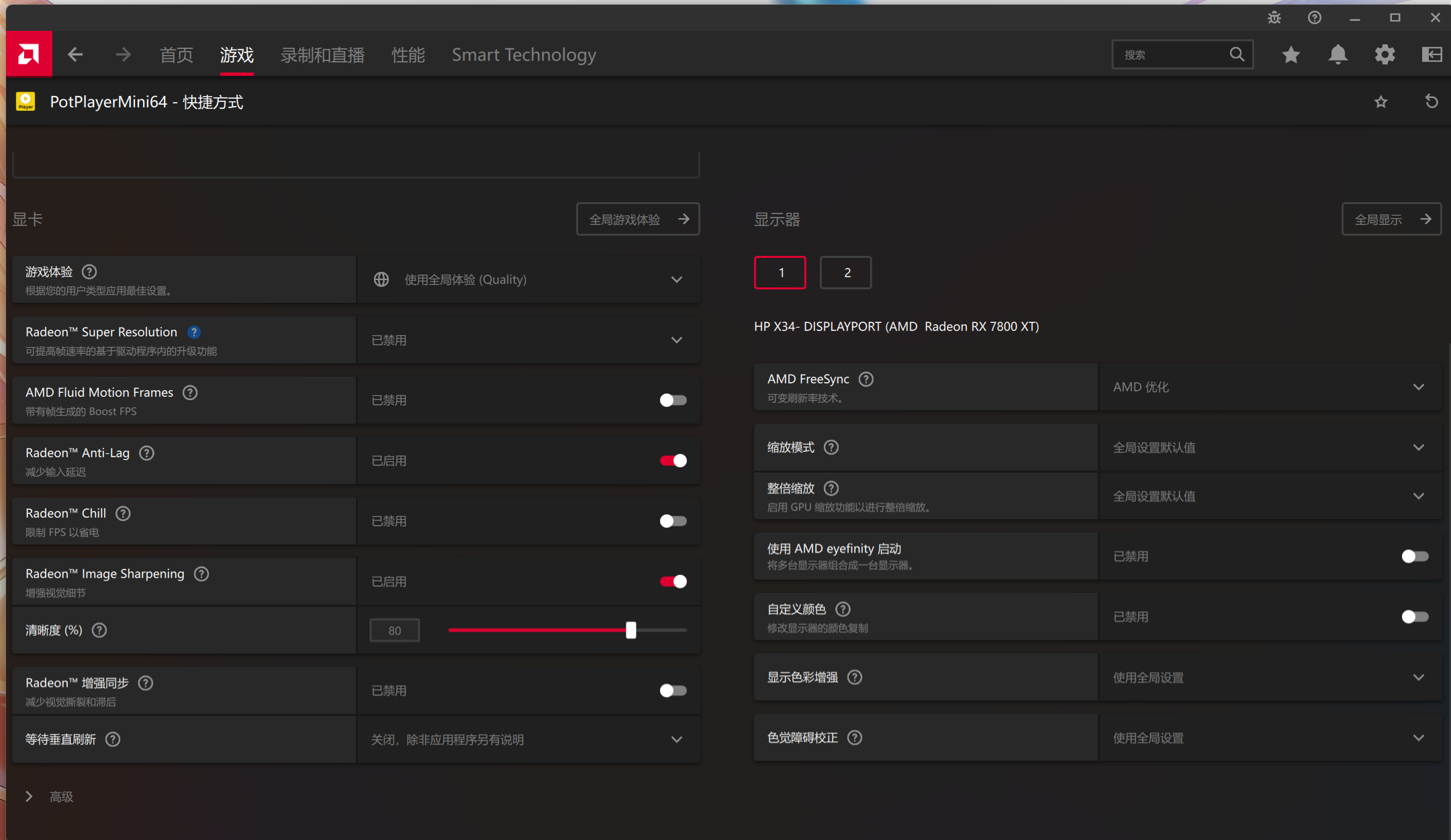
Task: Show help for Radeon Anti-Lag
Action: tap(146, 453)
